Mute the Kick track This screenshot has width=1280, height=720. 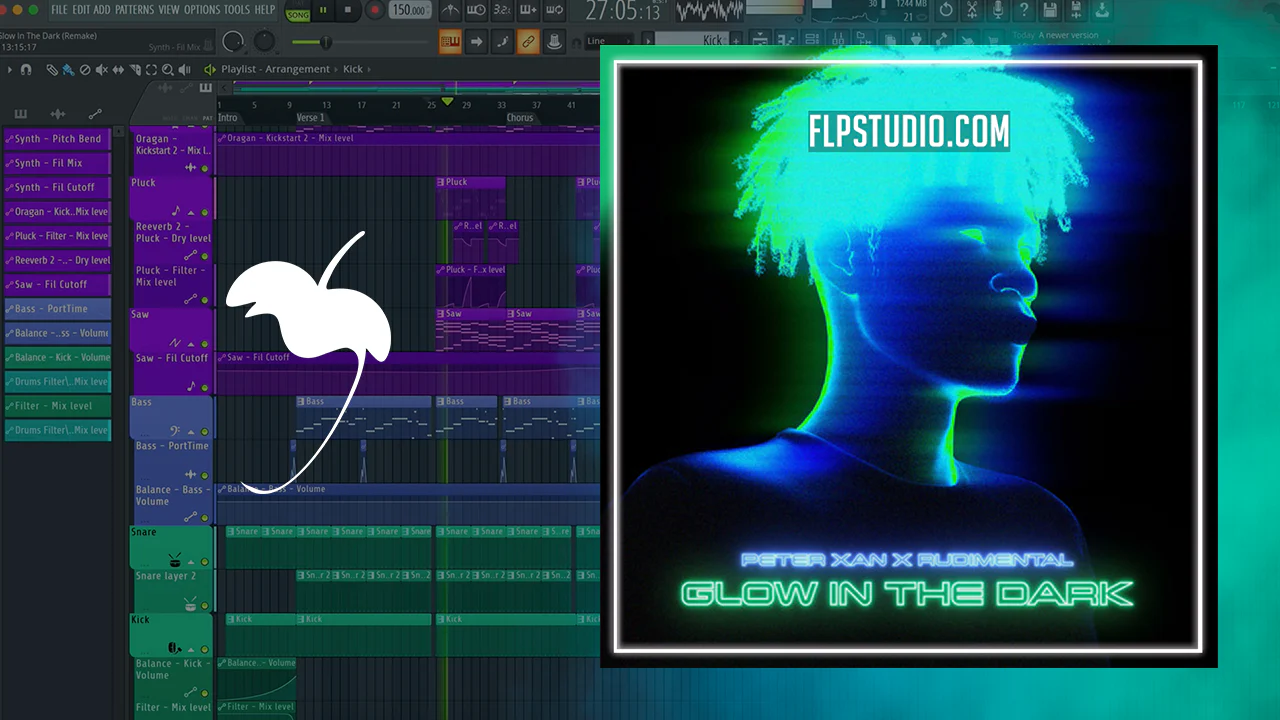205,649
